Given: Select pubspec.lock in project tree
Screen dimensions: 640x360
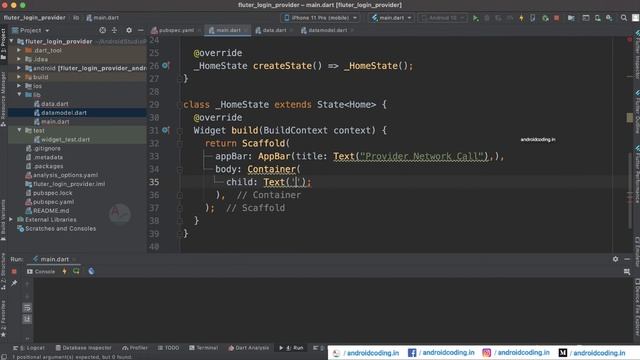Looking at the screenshot, I should (x=52, y=193).
